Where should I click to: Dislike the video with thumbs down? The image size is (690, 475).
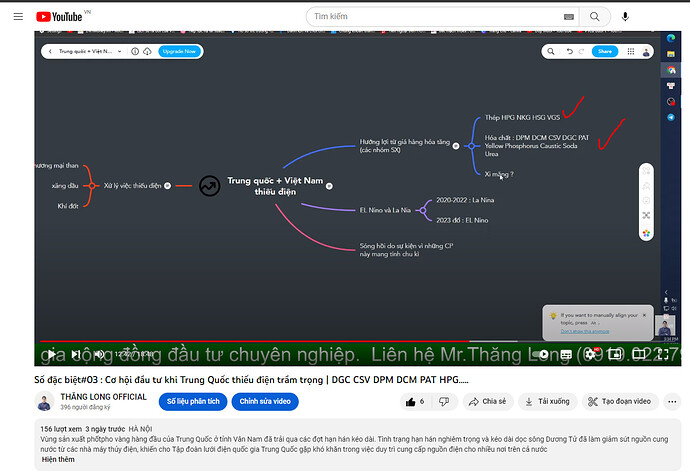[444, 401]
